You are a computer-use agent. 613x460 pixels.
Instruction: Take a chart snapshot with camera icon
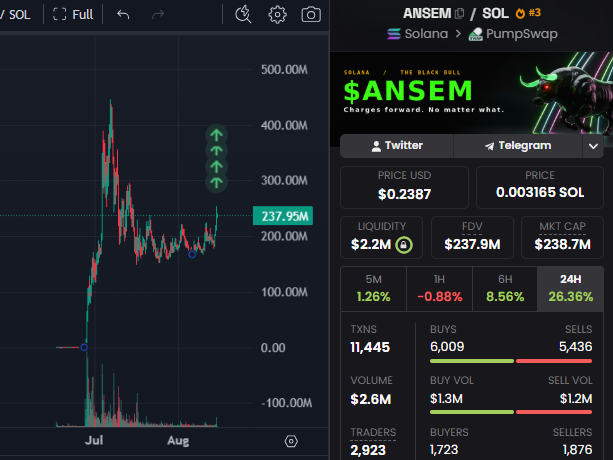pyautogui.click(x=311, y=15)
